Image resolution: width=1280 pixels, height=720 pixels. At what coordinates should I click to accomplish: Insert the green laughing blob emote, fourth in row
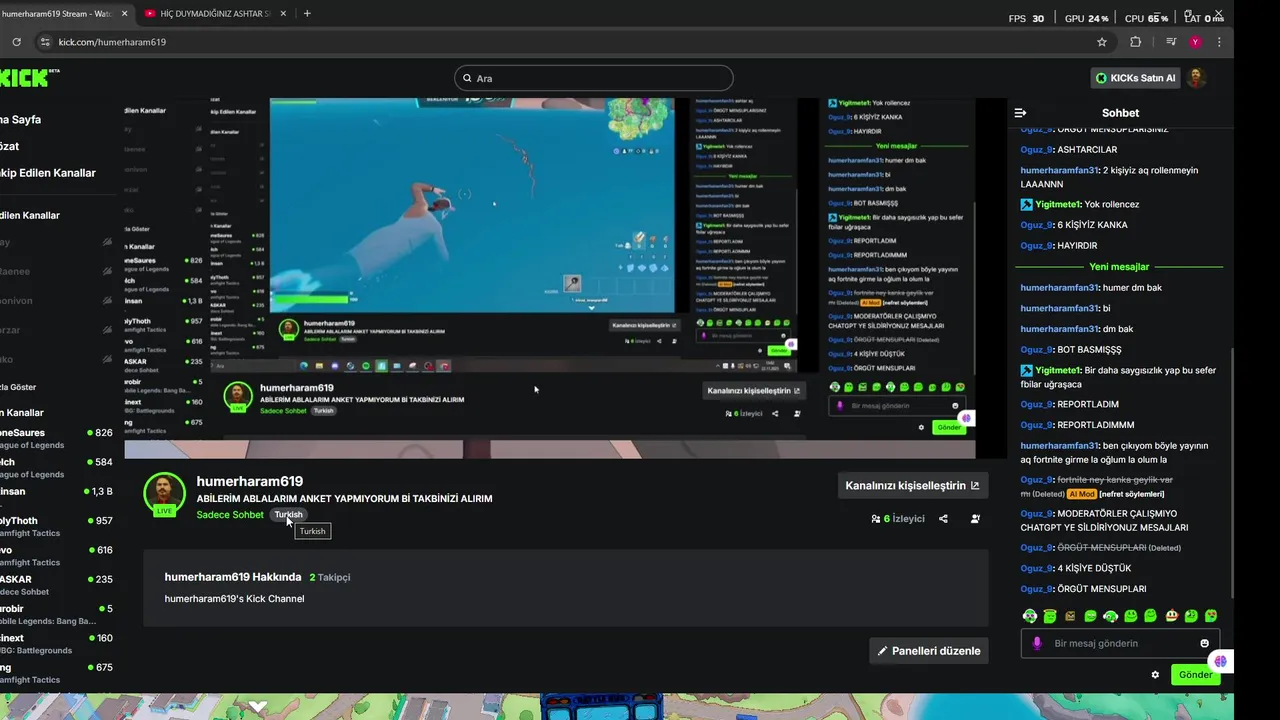1090,616
